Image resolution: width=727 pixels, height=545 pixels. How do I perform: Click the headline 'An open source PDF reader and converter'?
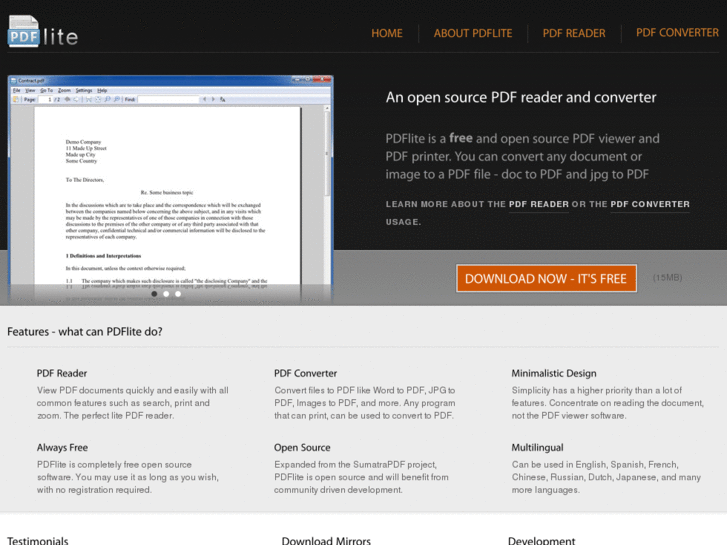click(x=521, y=97)
